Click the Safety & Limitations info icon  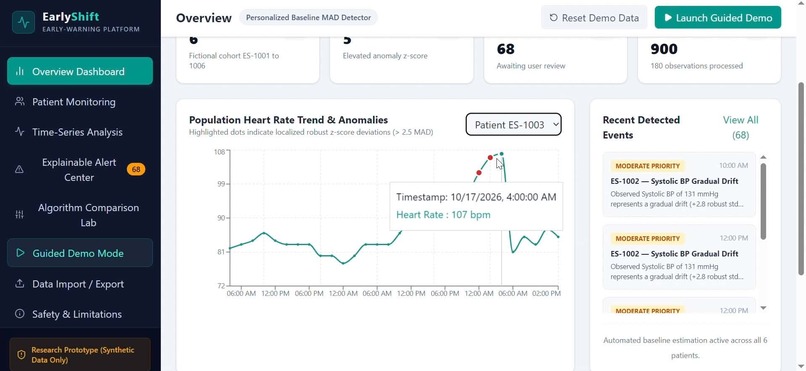click(x=20, y=314)
